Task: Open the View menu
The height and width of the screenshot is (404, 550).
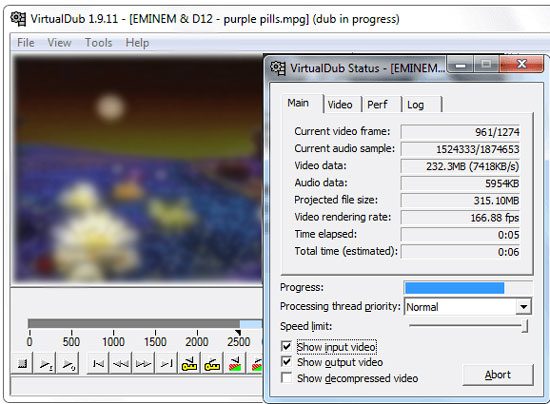Action: pyautogui.click(x=59, y=43)
